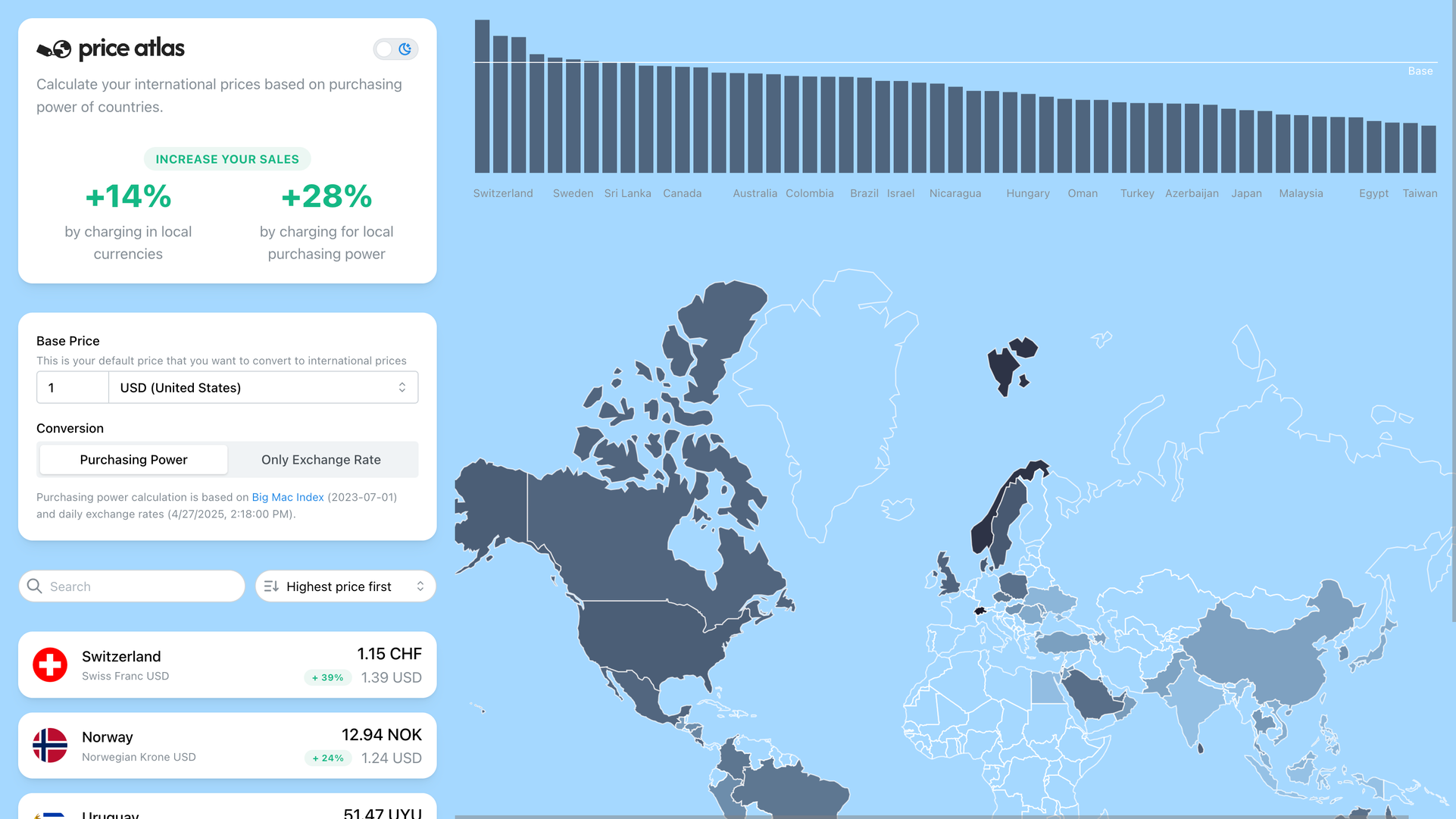
Task: Click the search magnifier icon
Action: tap(34, 586)
